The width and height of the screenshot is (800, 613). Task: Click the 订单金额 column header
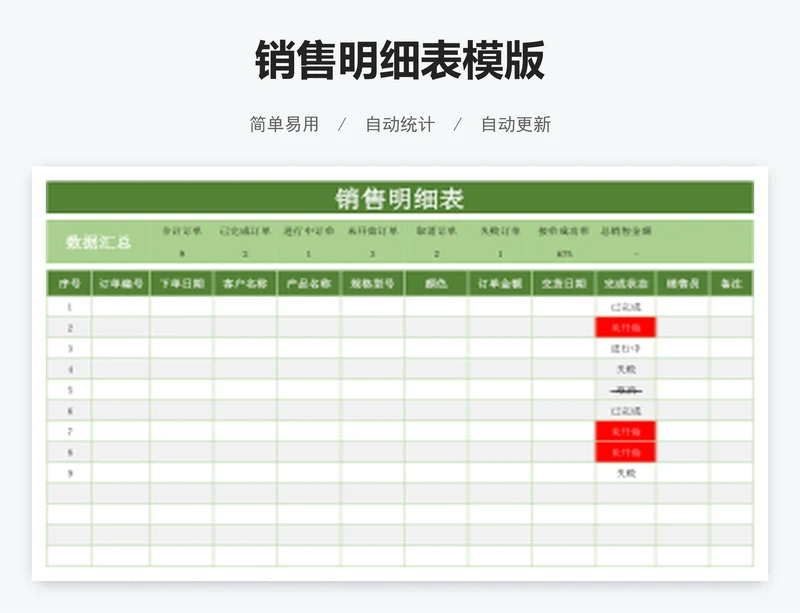[500, 283]
